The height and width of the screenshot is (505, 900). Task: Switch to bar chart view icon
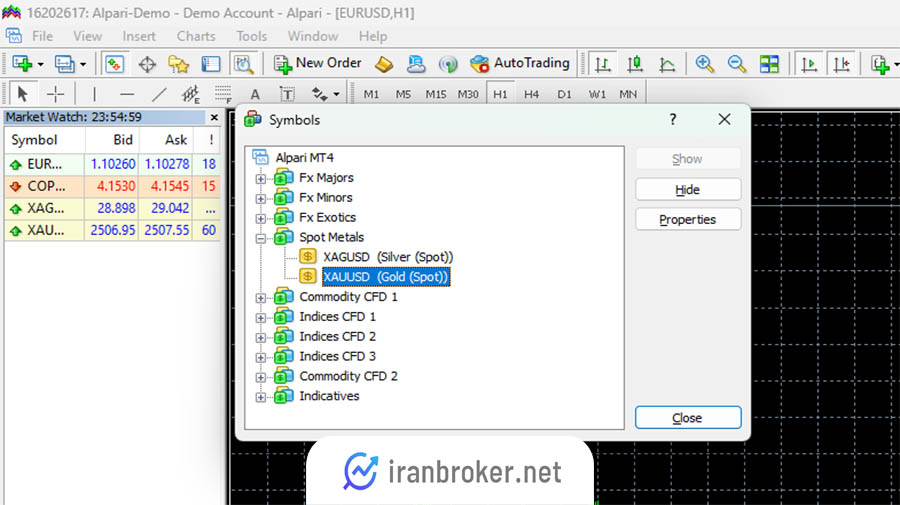pyautogui.click(x=603, y=64)
